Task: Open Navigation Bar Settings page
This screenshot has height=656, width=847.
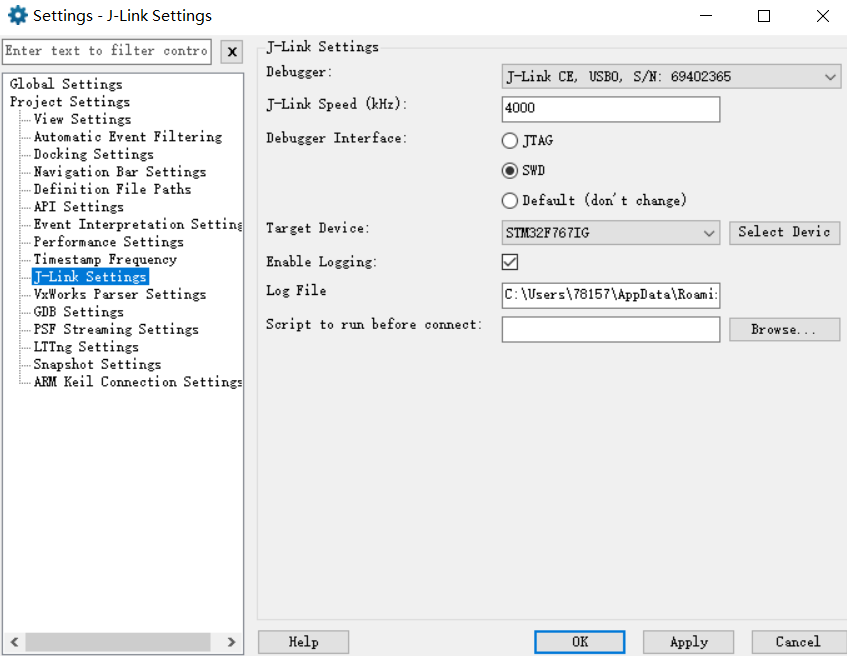Action: click(x=120, y=172)
